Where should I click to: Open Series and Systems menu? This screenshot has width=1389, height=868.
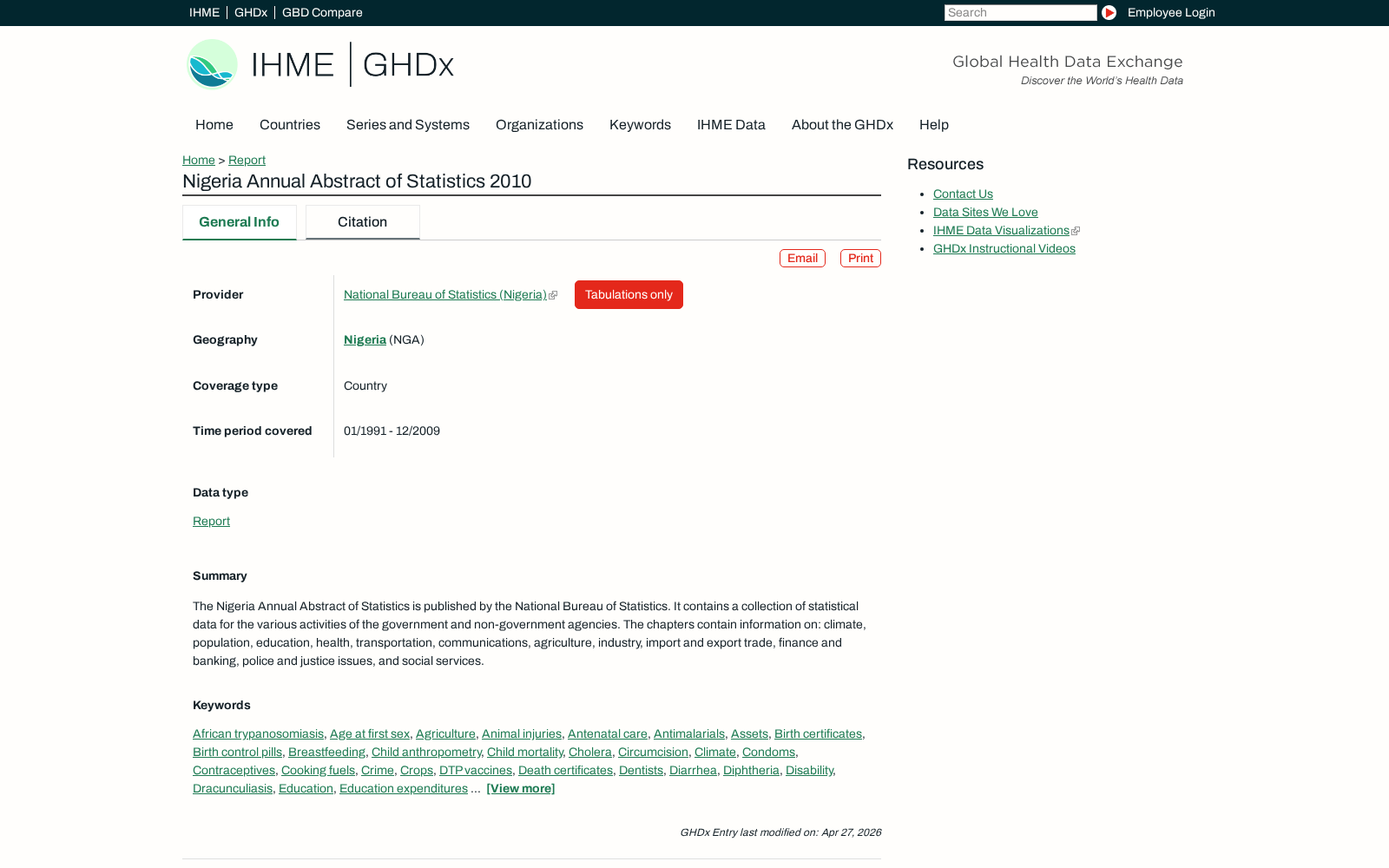tap(408, 124)
